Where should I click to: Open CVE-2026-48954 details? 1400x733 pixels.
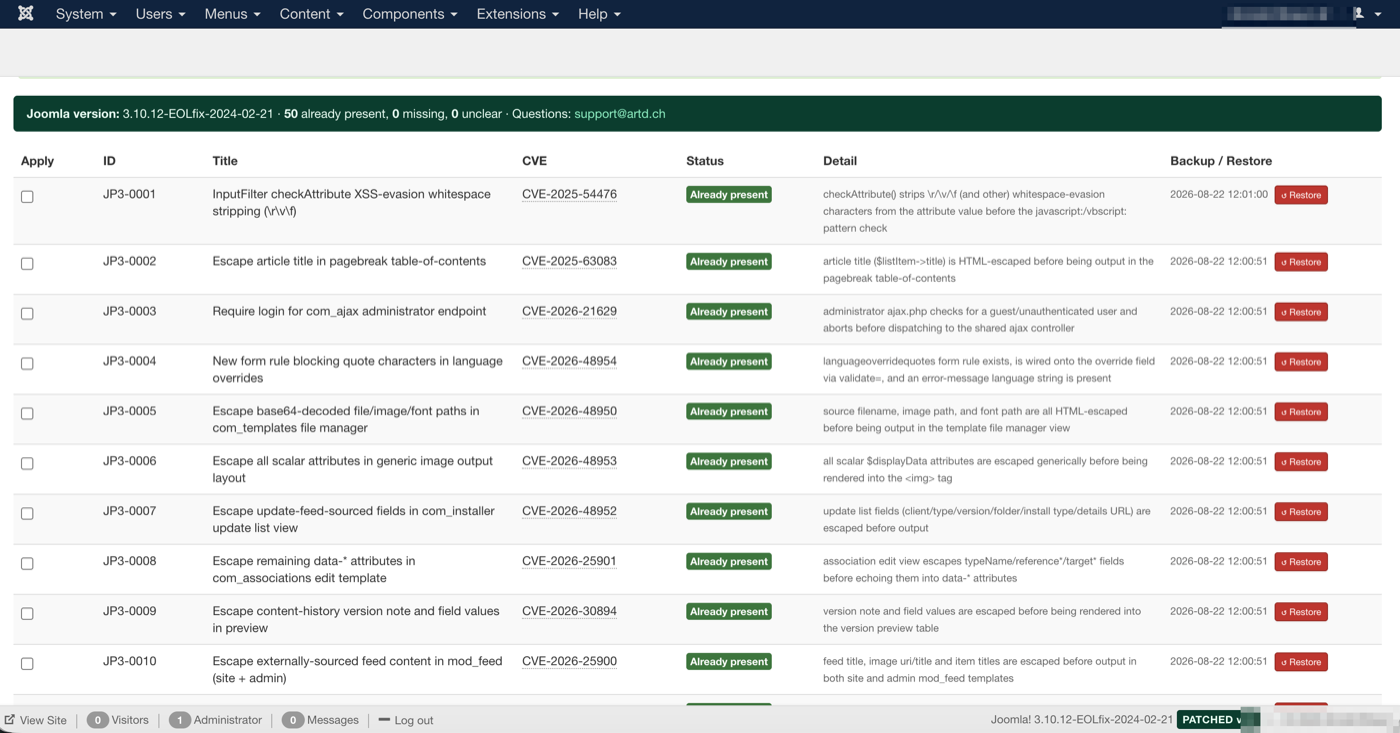click(569, 361)
